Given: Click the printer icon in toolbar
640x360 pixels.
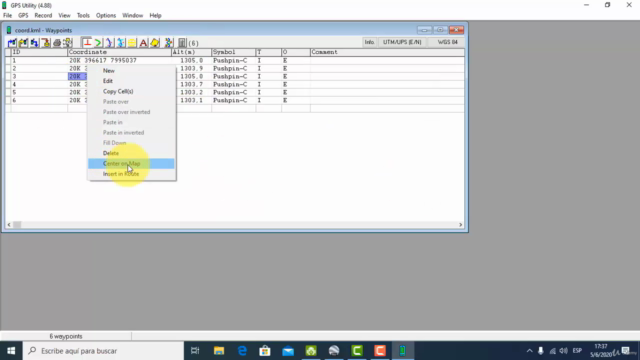Looking at the screenshot, I should point(57,42).
